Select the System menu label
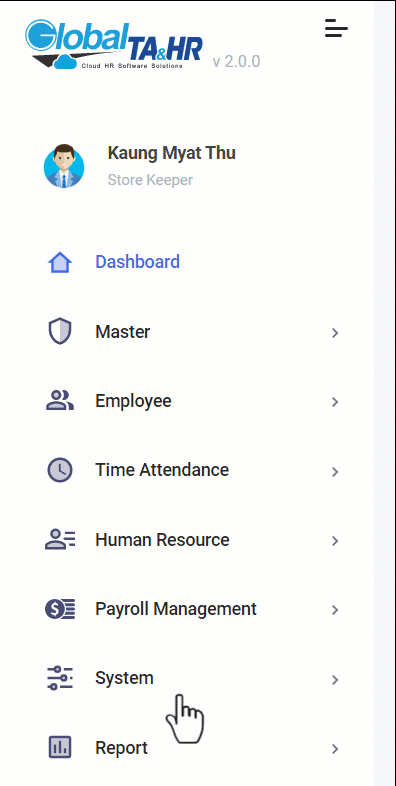 (x=124, y=678)
